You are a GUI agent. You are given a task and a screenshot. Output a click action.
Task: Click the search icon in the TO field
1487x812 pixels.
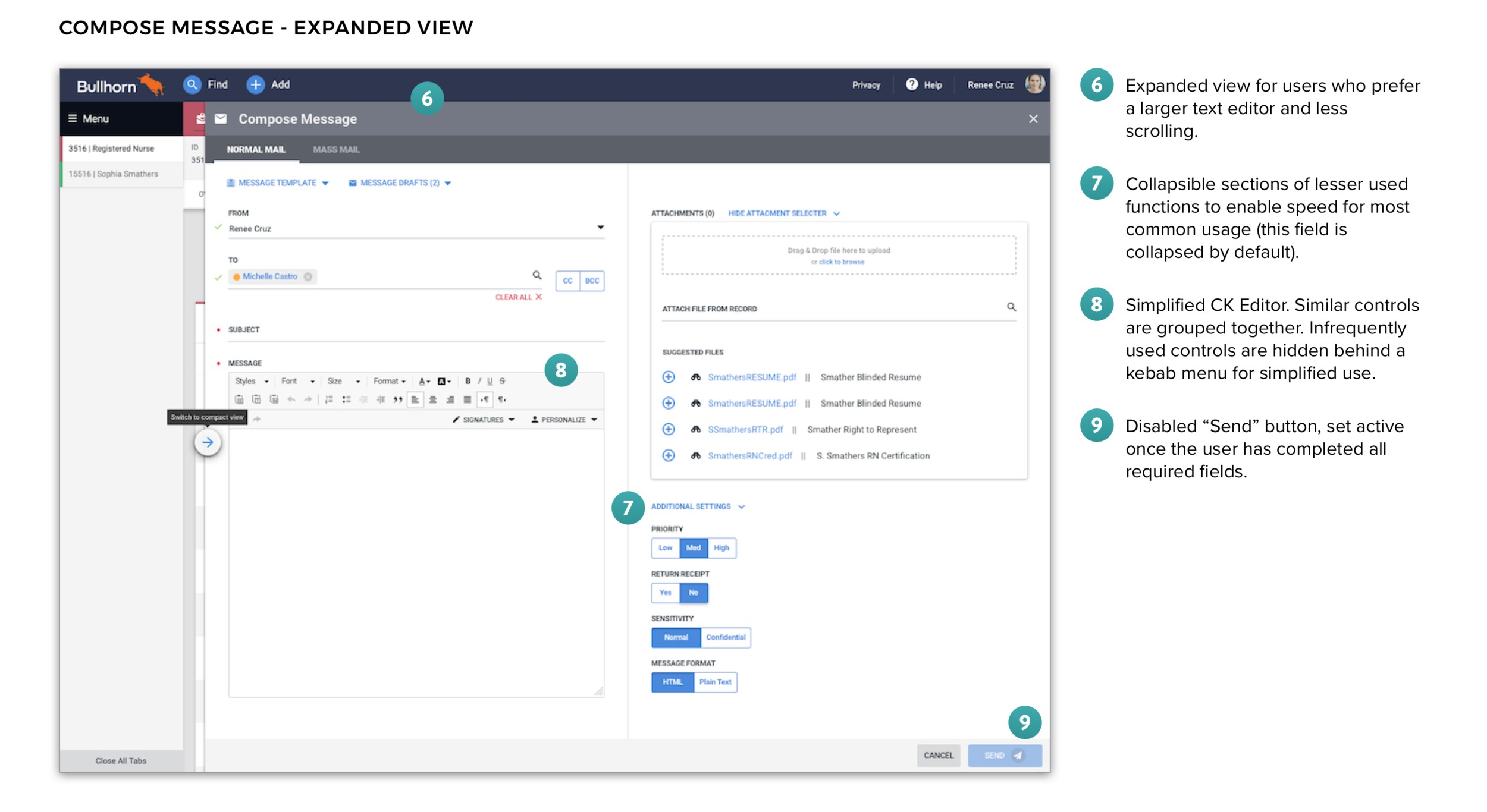[537, 275]
